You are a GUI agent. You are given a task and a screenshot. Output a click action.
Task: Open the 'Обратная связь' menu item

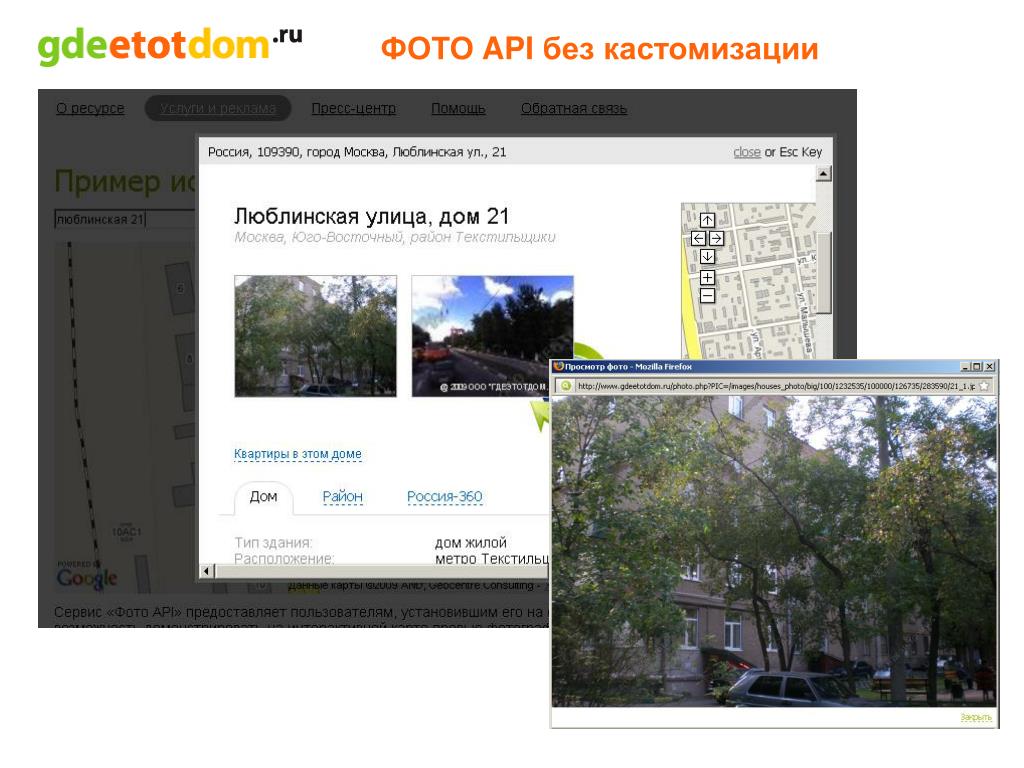pyautogui.click(x=573, y=108)
